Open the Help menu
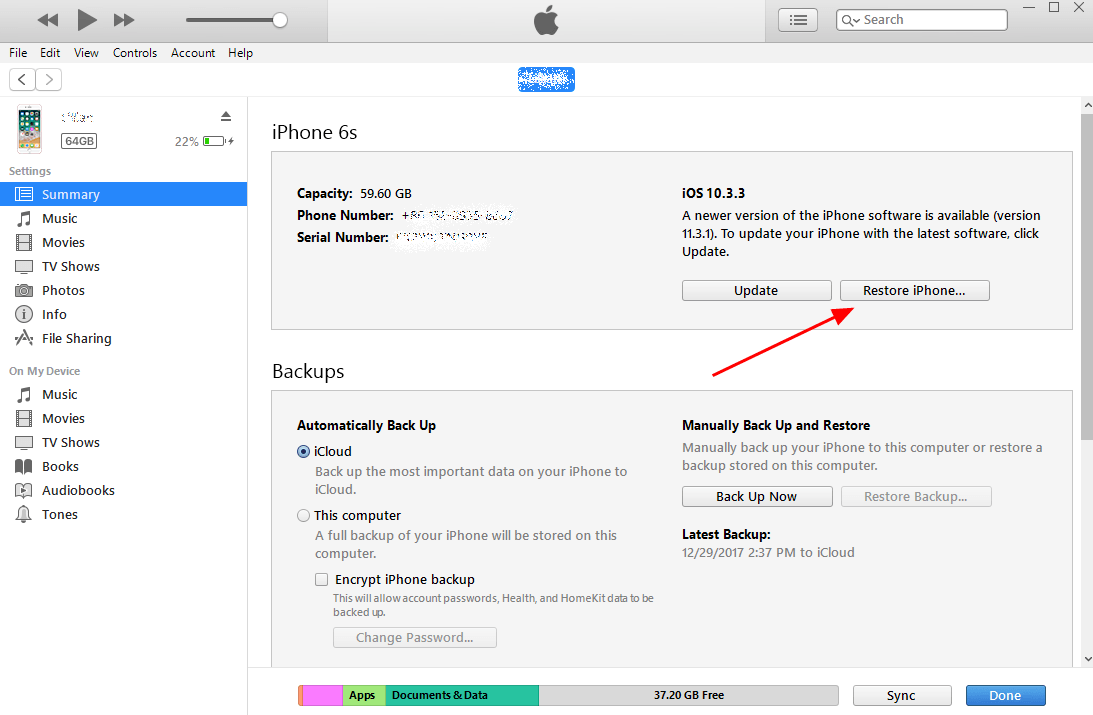 pyautogui.click(x=240, y=53)
